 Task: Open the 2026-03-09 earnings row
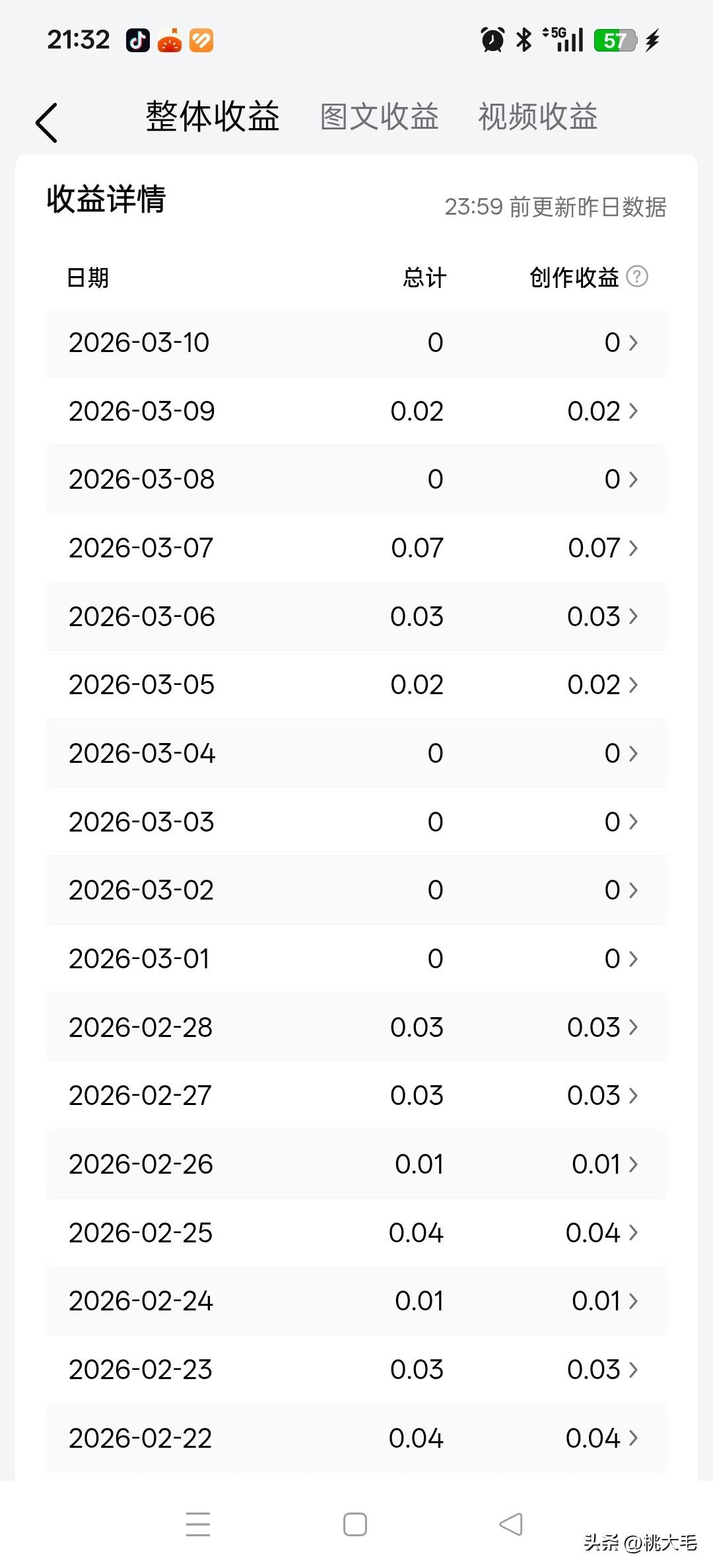point(356,411)
